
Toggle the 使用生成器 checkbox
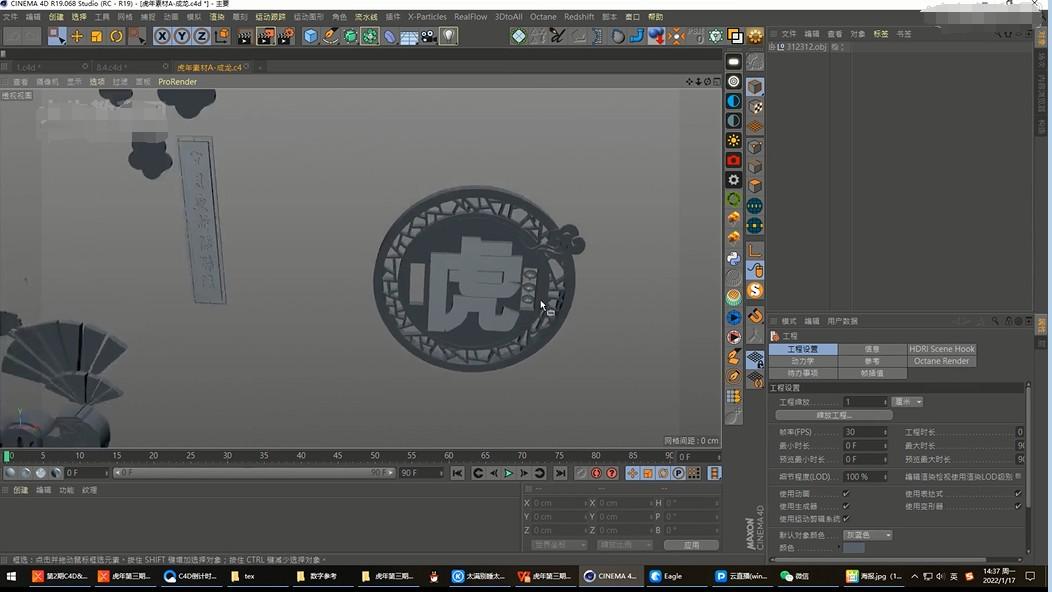846,506
